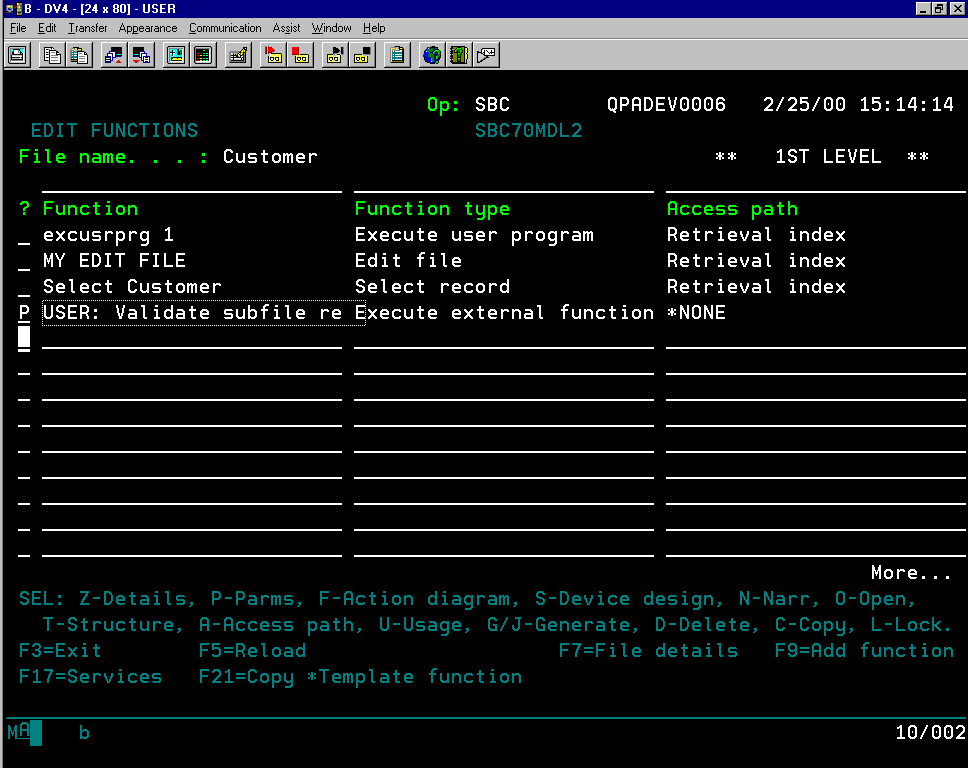Stop macro recording with the red square icon
Image resolution: width=968 pixels, height=768 pixels.
pos(300,55)
